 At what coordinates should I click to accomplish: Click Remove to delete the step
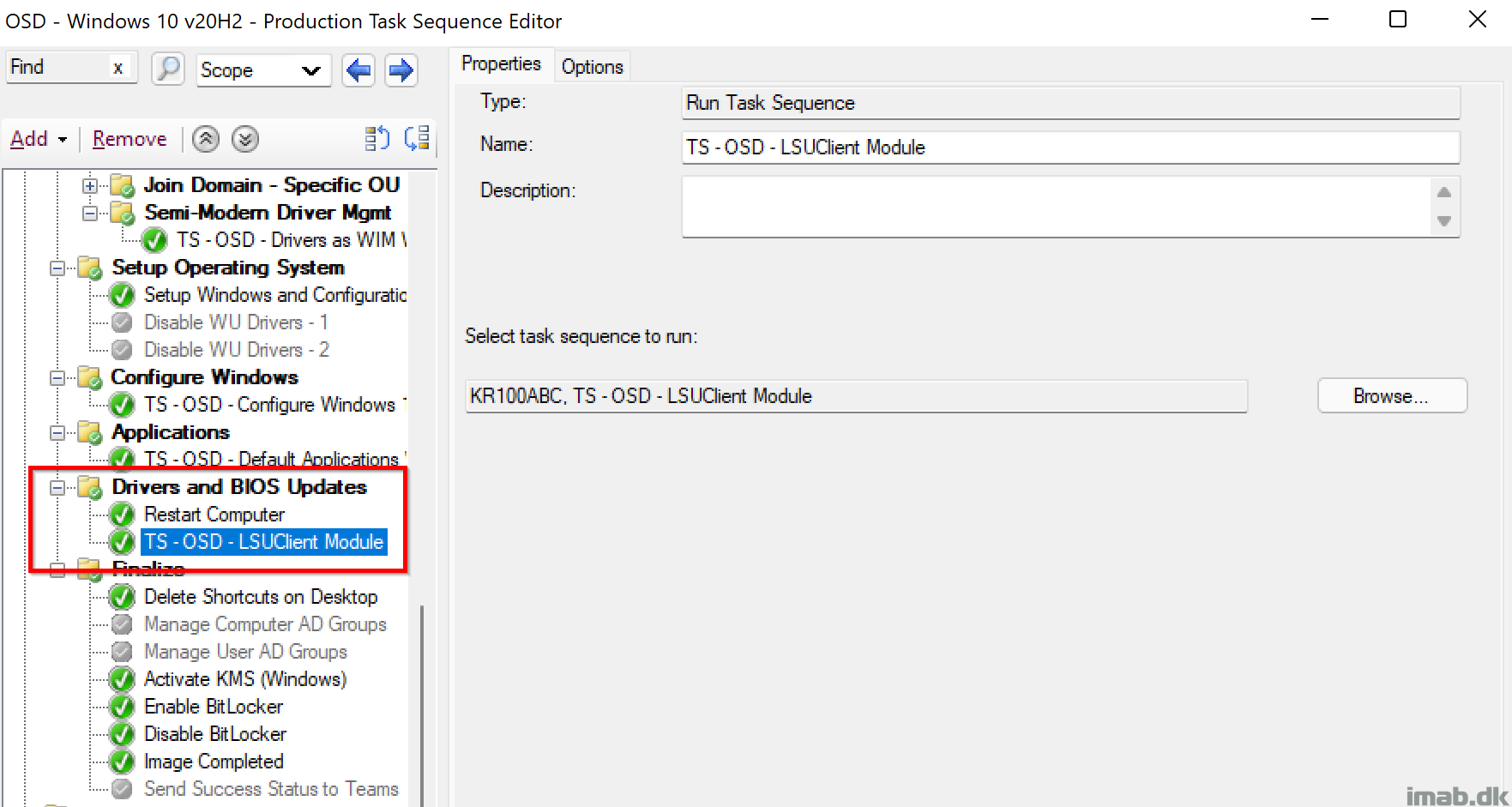click(x=130, y=139)
